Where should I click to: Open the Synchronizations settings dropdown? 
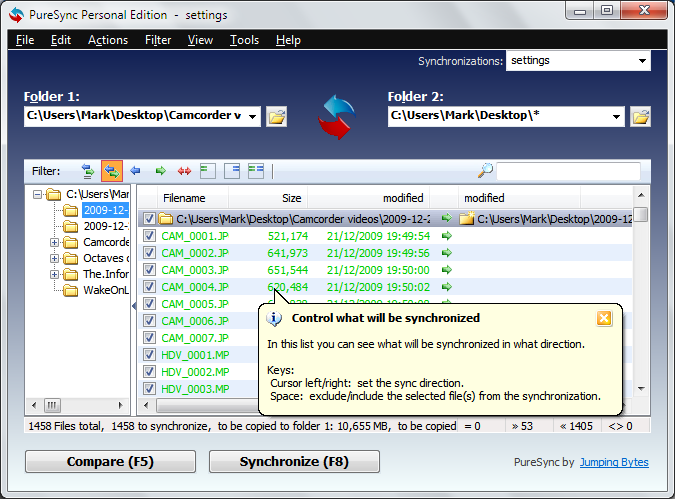tap(642, 61)
